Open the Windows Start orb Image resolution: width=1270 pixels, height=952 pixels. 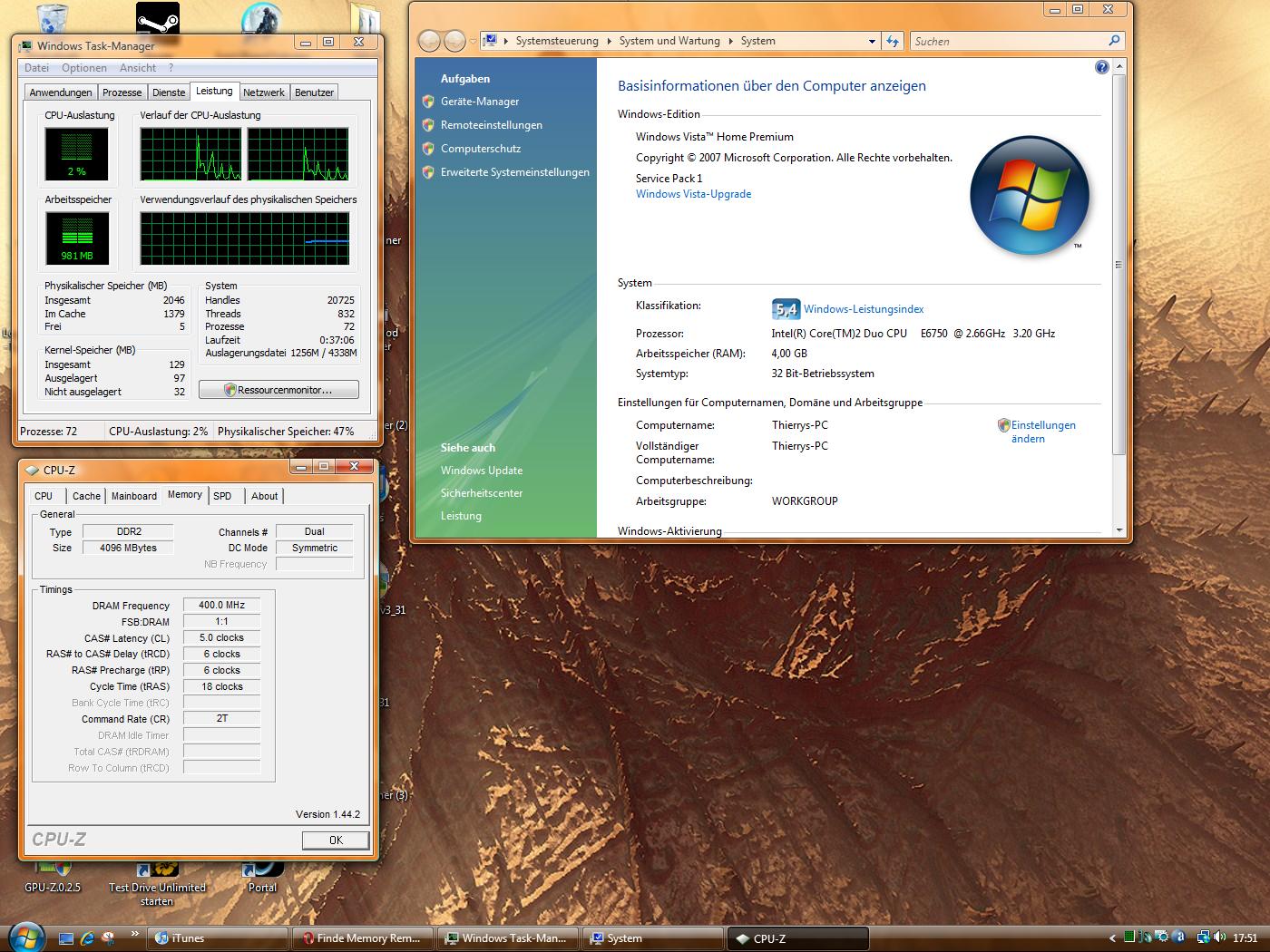[x=26, y=937]
